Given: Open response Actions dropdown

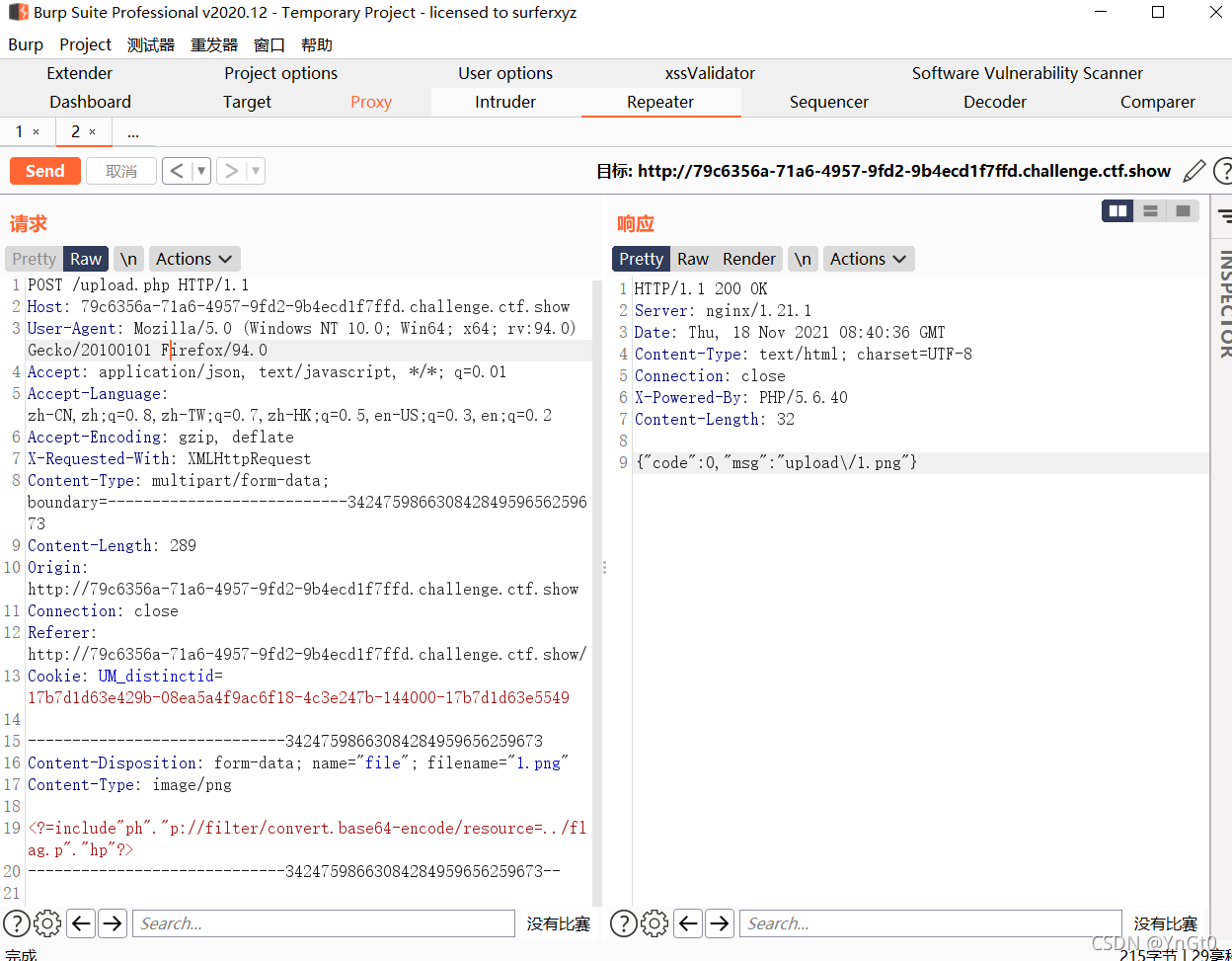Looking at the screenshot, I should tap(869, 259).
